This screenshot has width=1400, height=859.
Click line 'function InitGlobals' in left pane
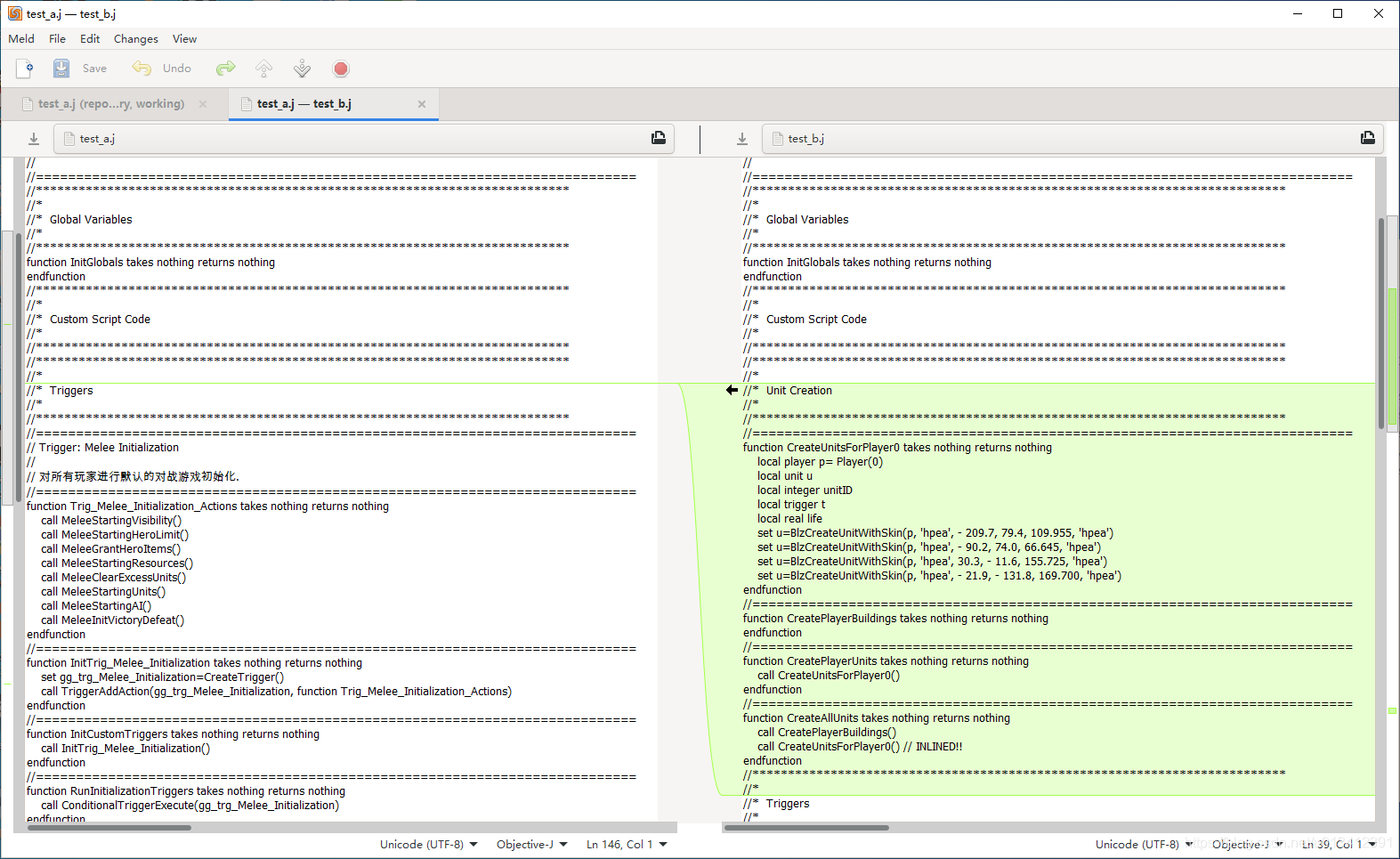click(x=150, y=263)
